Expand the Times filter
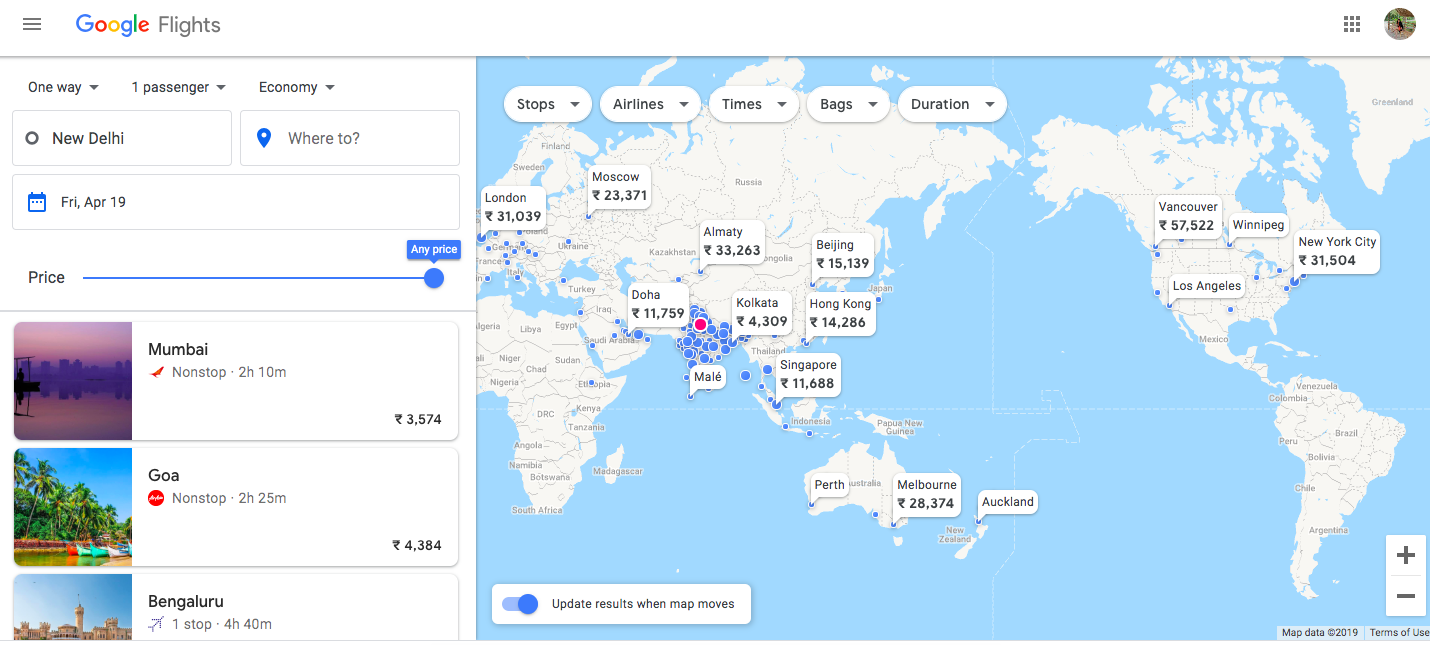The height and width of the screenshot is (645, 1430). pos(753,104)
